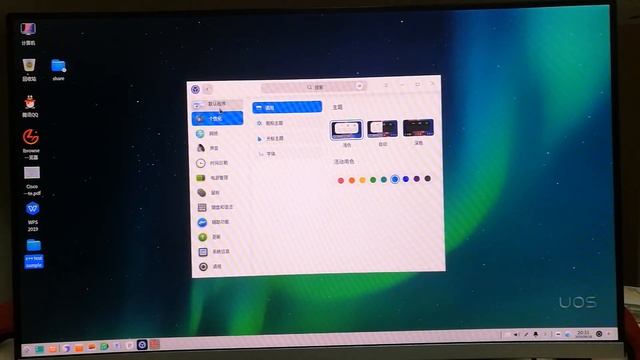Pick the purple accent color
The width and height of the screenshot is (640, 360).
[x=416, y=179]
